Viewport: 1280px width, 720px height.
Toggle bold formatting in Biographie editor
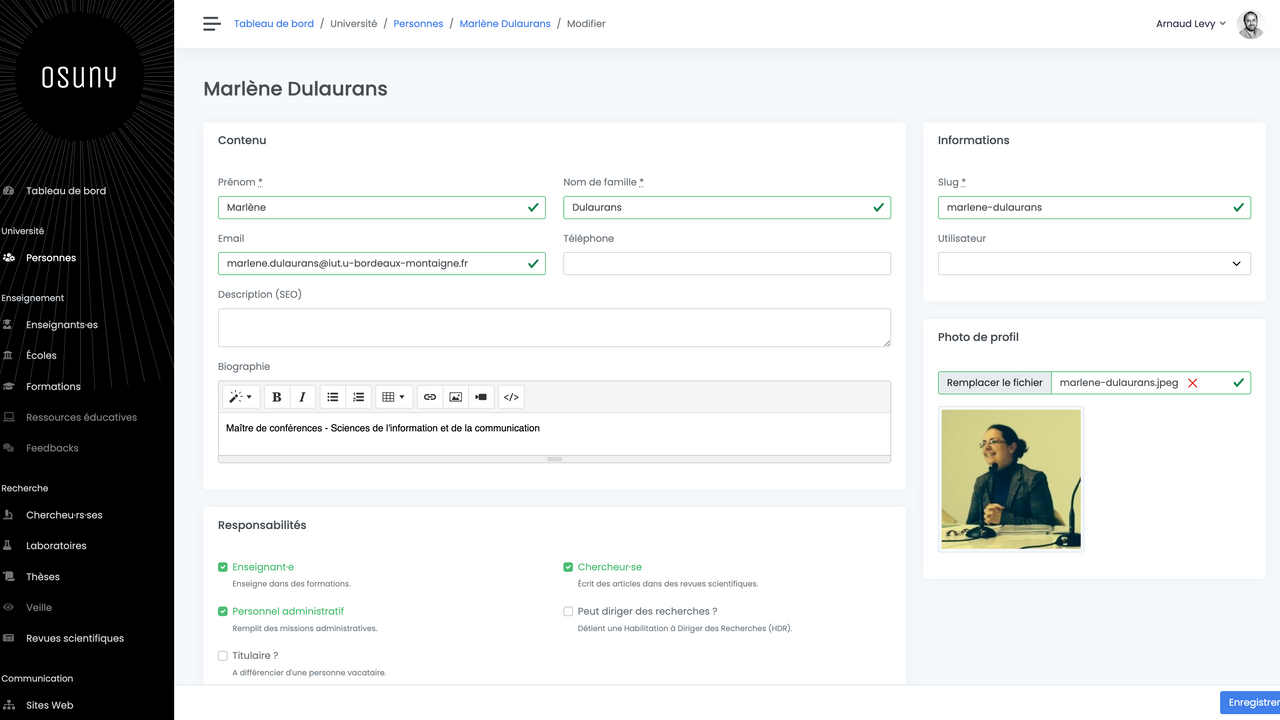(277, 397)
